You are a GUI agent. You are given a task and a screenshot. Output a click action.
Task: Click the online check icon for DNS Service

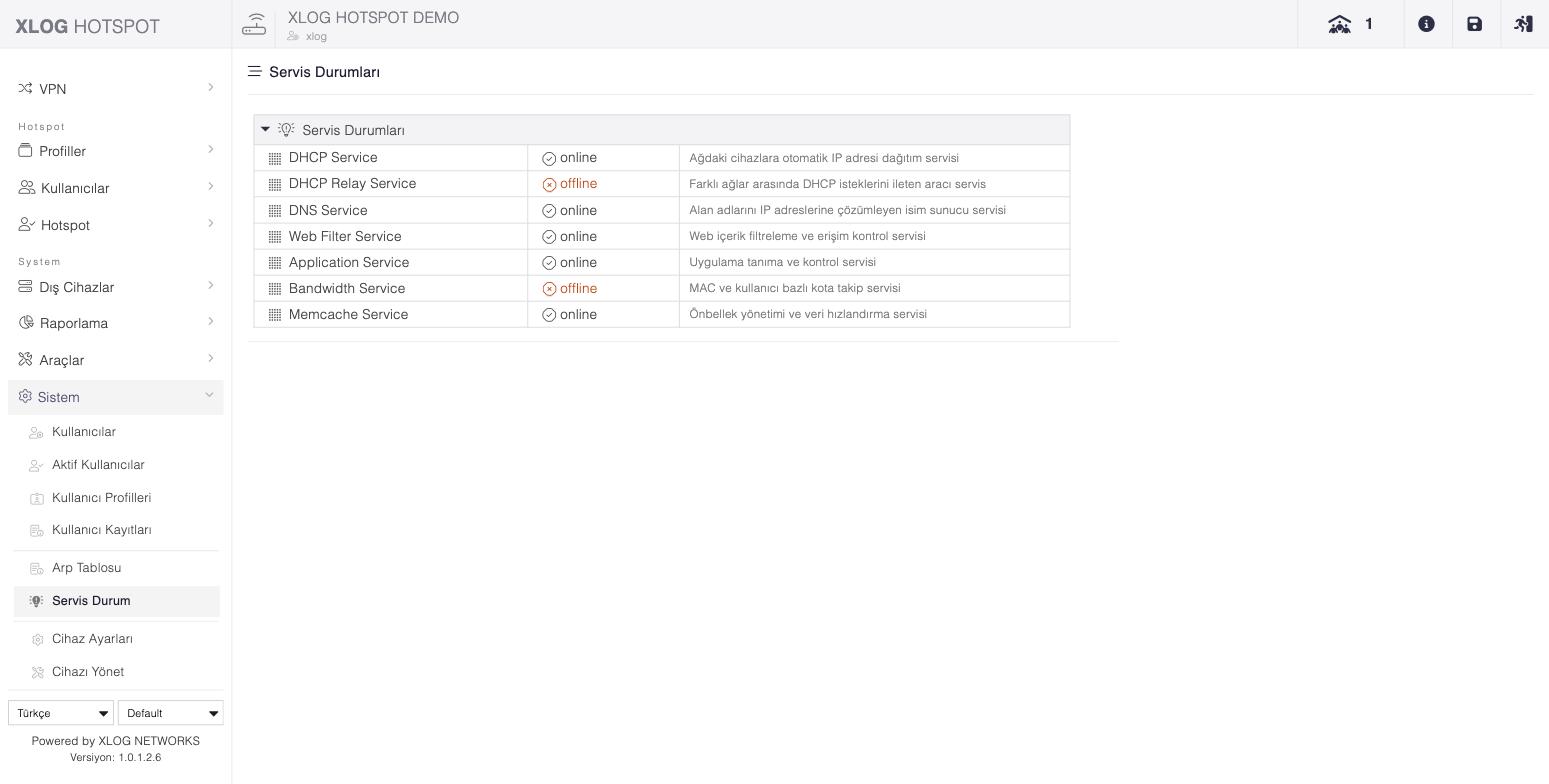pos(549,210)
